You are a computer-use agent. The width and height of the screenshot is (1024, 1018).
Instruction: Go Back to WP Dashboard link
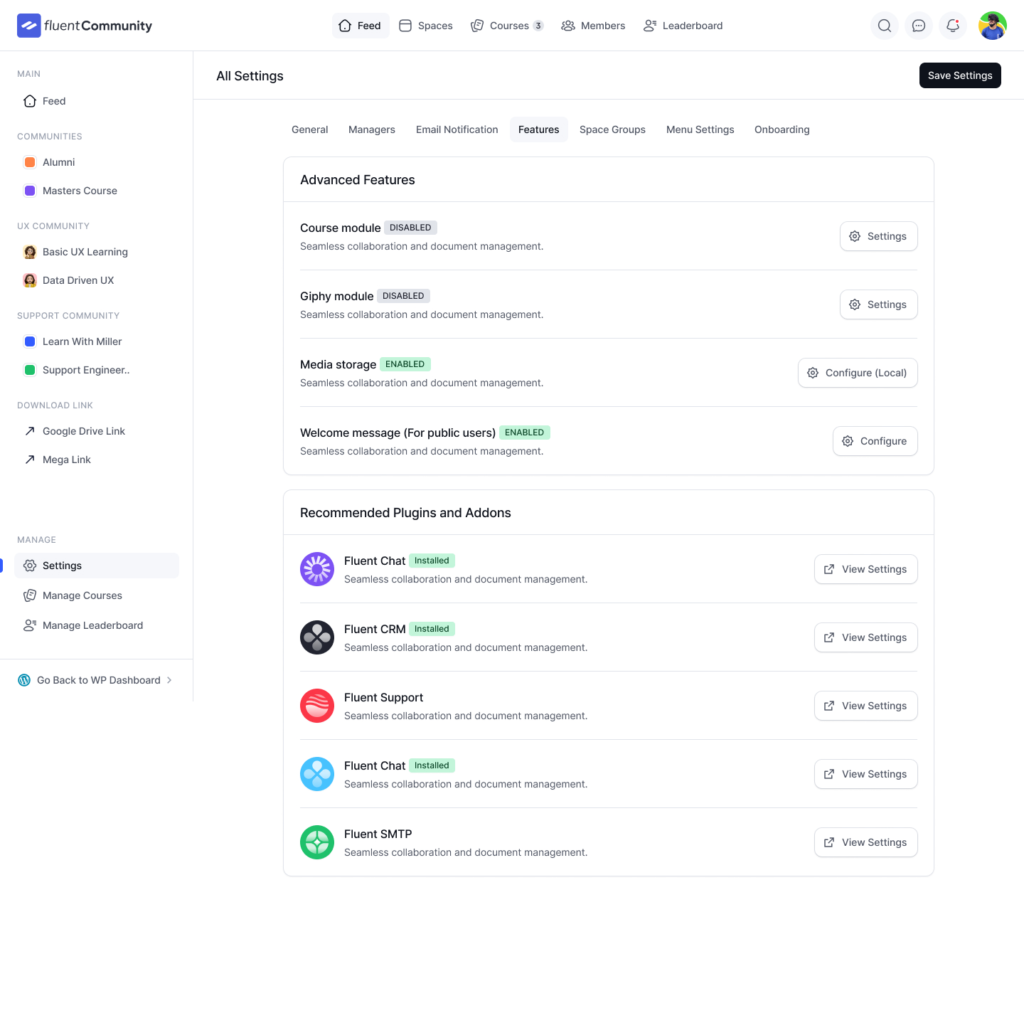click(x=95, y=680)
